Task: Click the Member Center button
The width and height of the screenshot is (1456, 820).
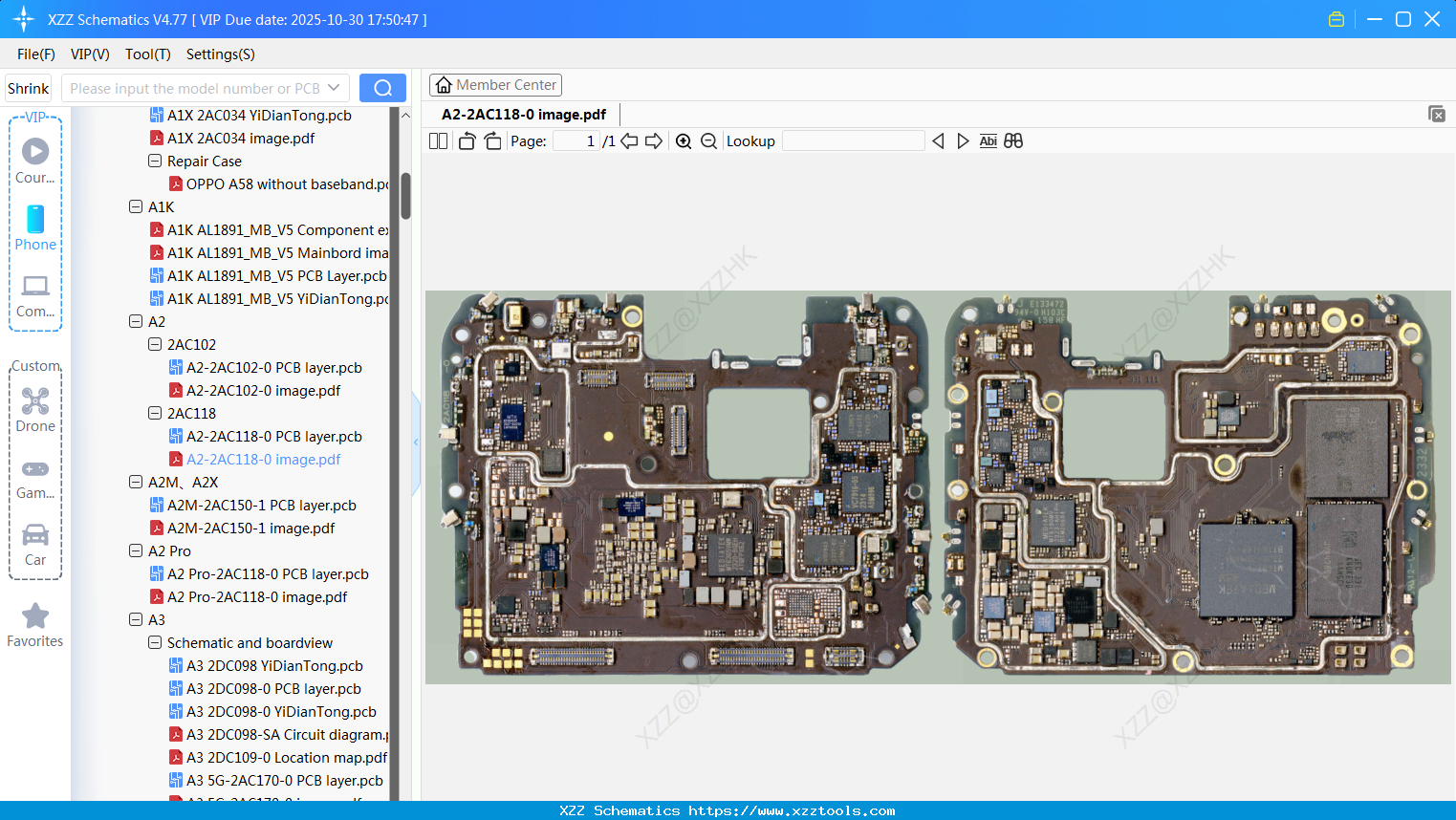Action: point(495,85)
